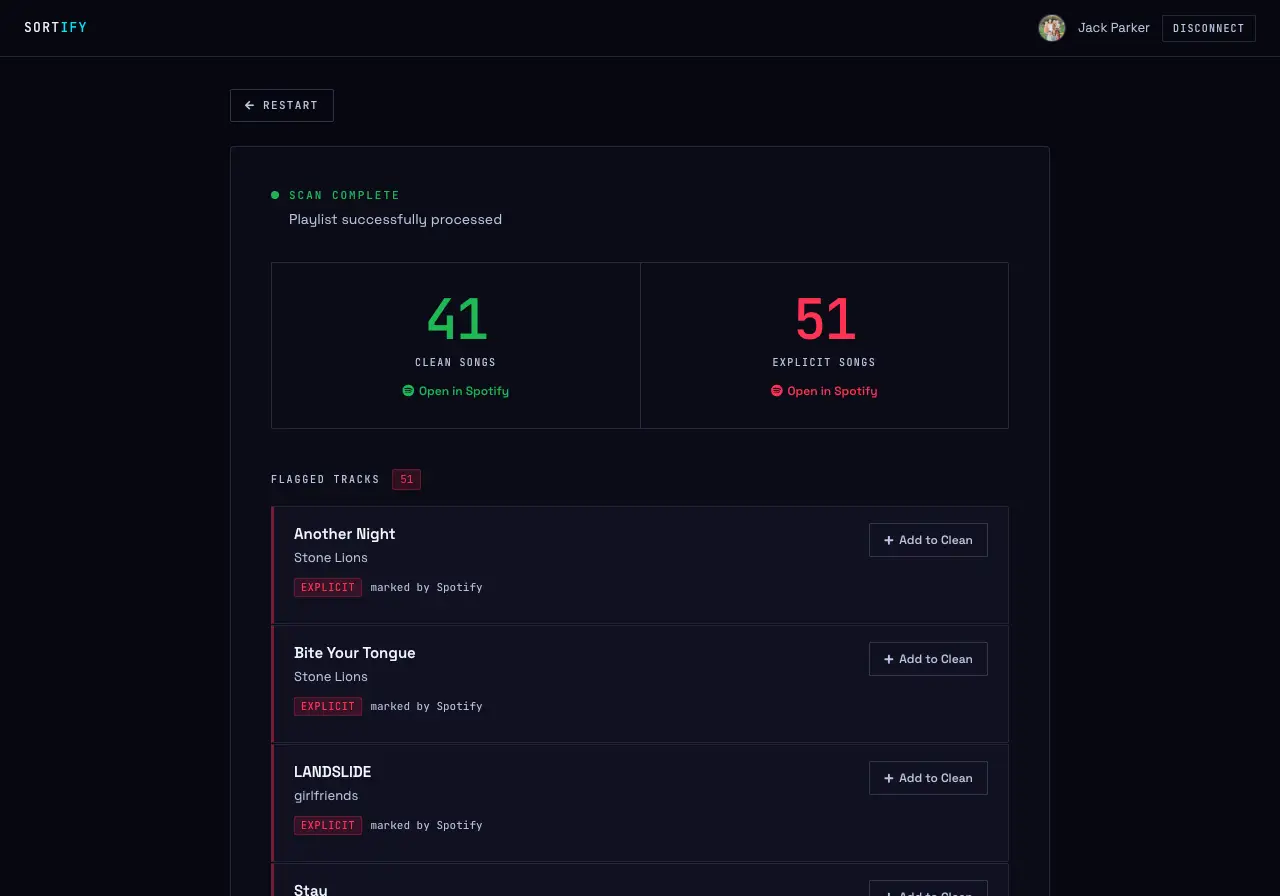Image resolution: width=1280 pixels, height=896 pixels.
Task: Click the Flagged Tracks heading
Action: tap(326, 480)
